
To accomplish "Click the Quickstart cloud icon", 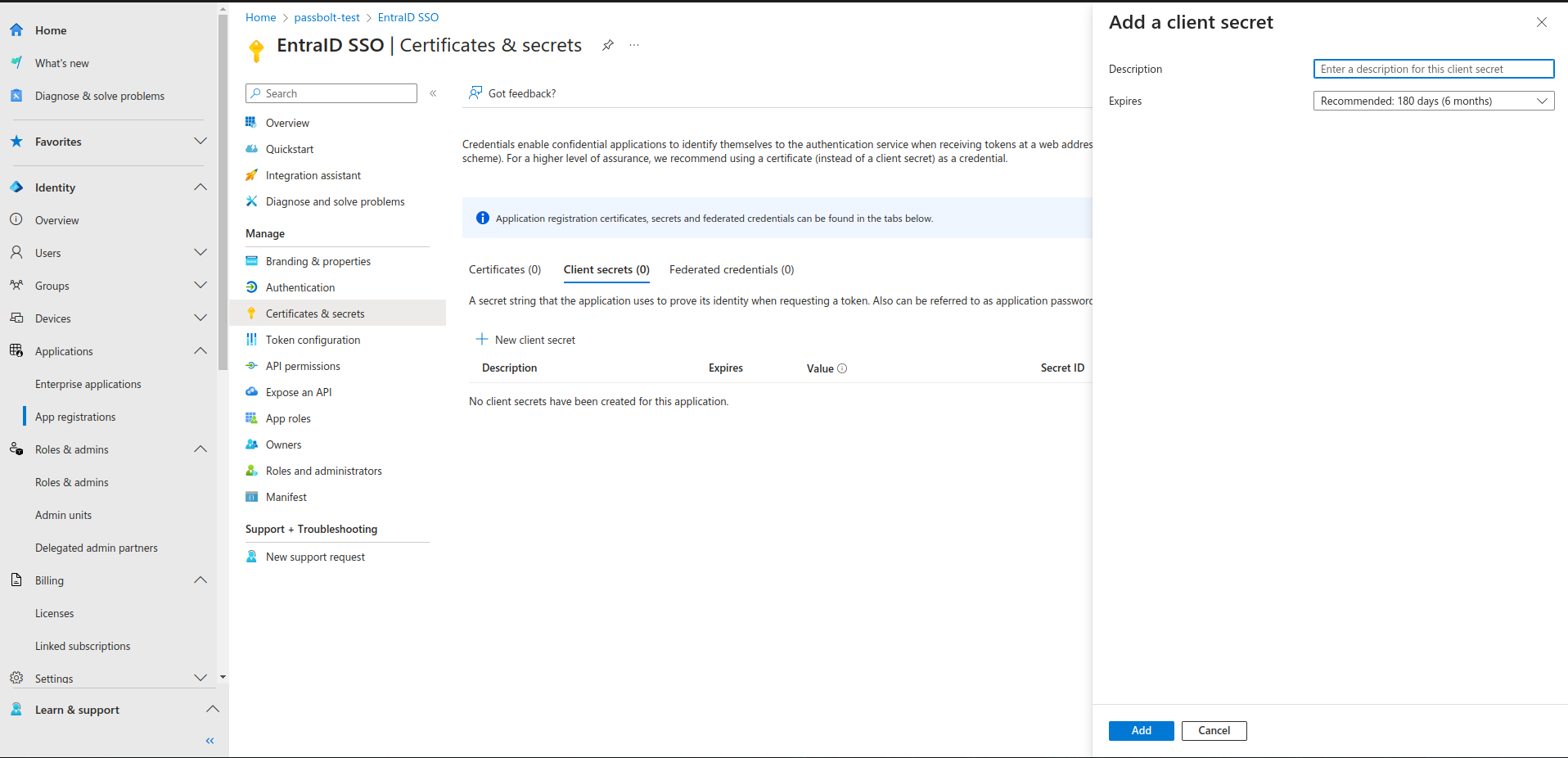I will coord(252,149).
